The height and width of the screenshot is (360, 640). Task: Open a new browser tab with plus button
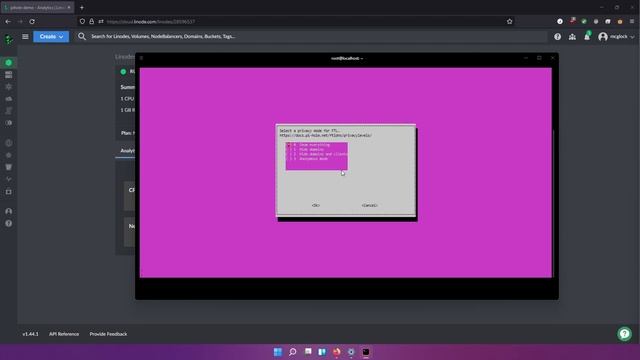82,7
